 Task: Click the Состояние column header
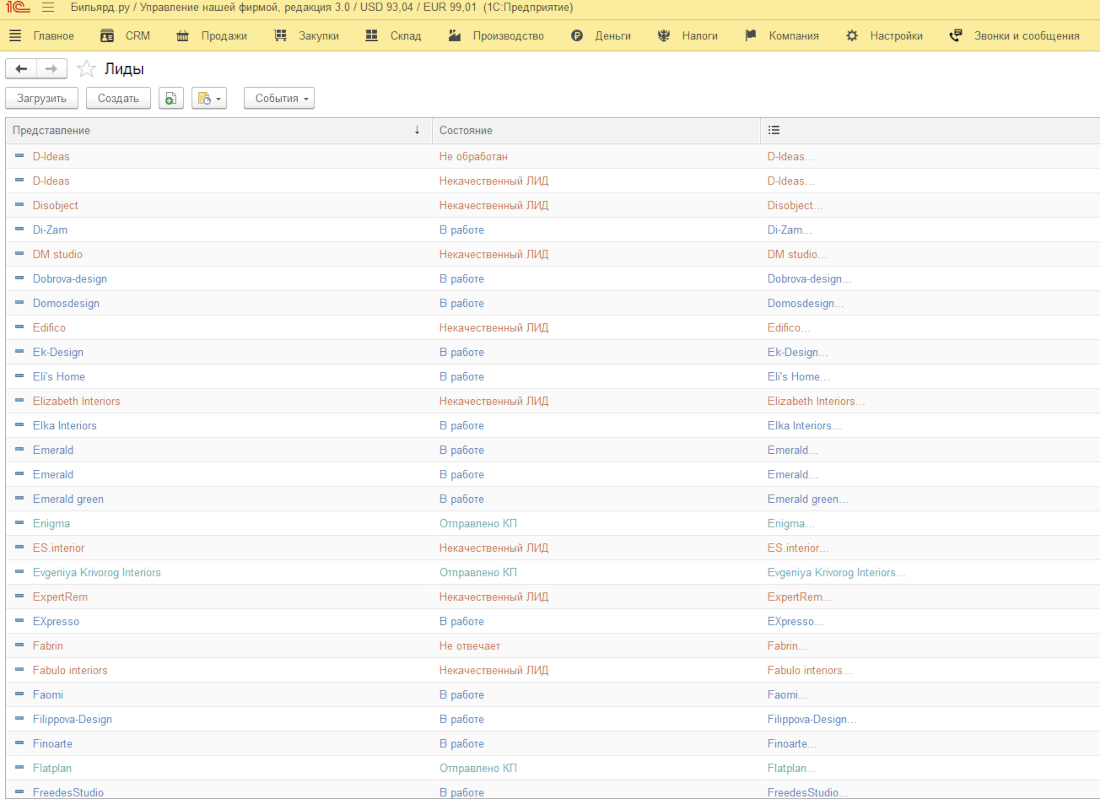click(x=596, y=131)
